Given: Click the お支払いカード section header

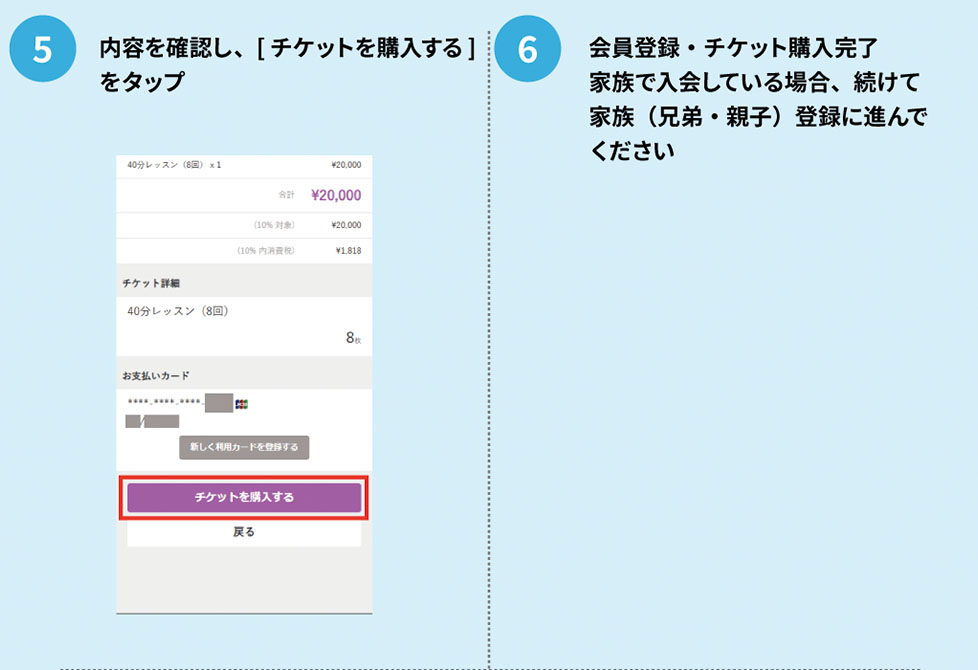Looking at the screenshot, I should point(159,375).
